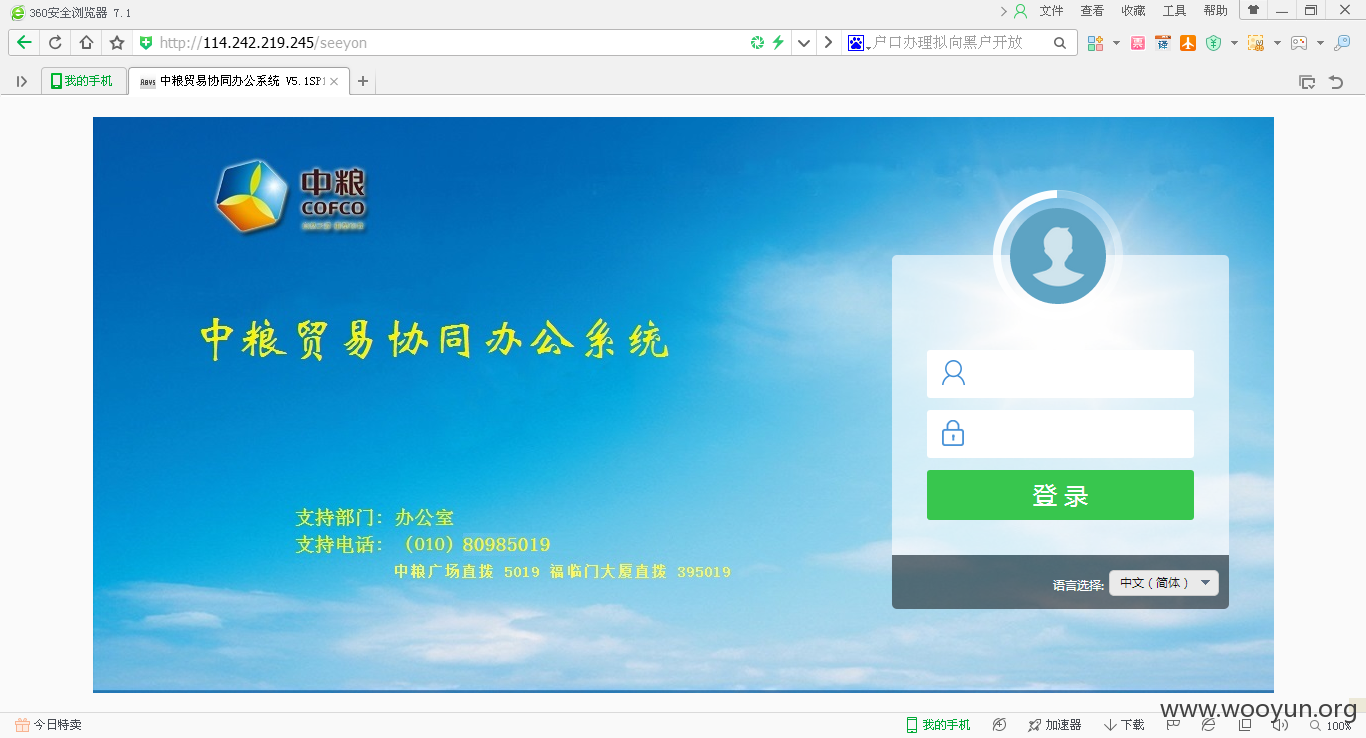The height and width of the screenshot is (738, 1366).
Task: Bookmark the page with the star icon
Action: pos(117,42)
